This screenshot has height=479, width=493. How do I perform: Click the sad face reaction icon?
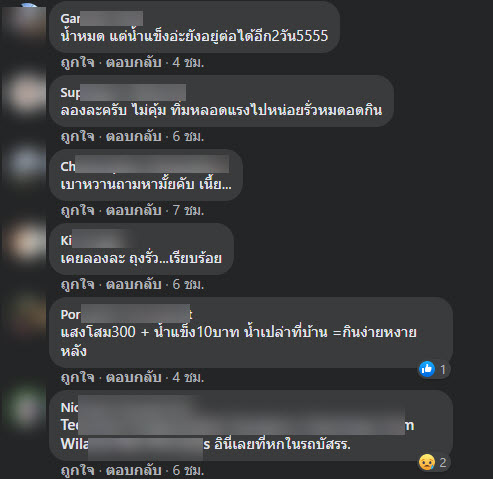[427, 462]
